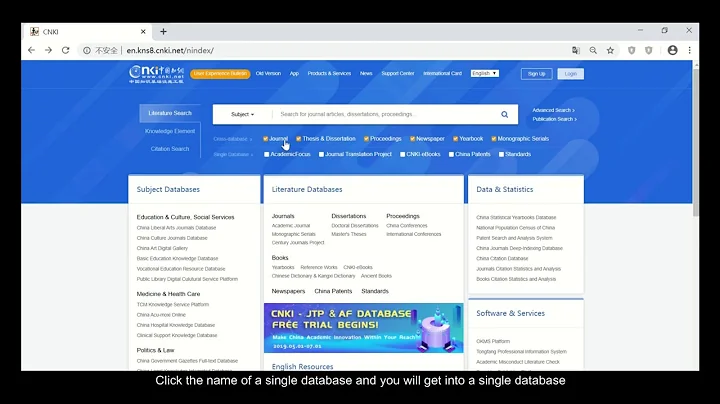Click in the literature search input field

coord(386,114)
